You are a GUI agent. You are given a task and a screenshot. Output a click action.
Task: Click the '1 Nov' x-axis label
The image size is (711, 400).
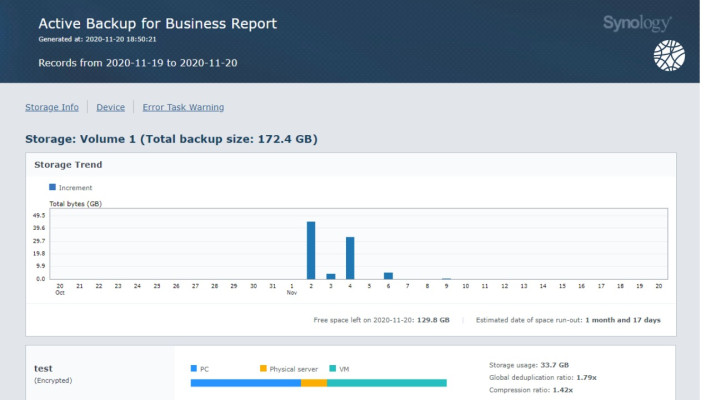pos(292,289)
